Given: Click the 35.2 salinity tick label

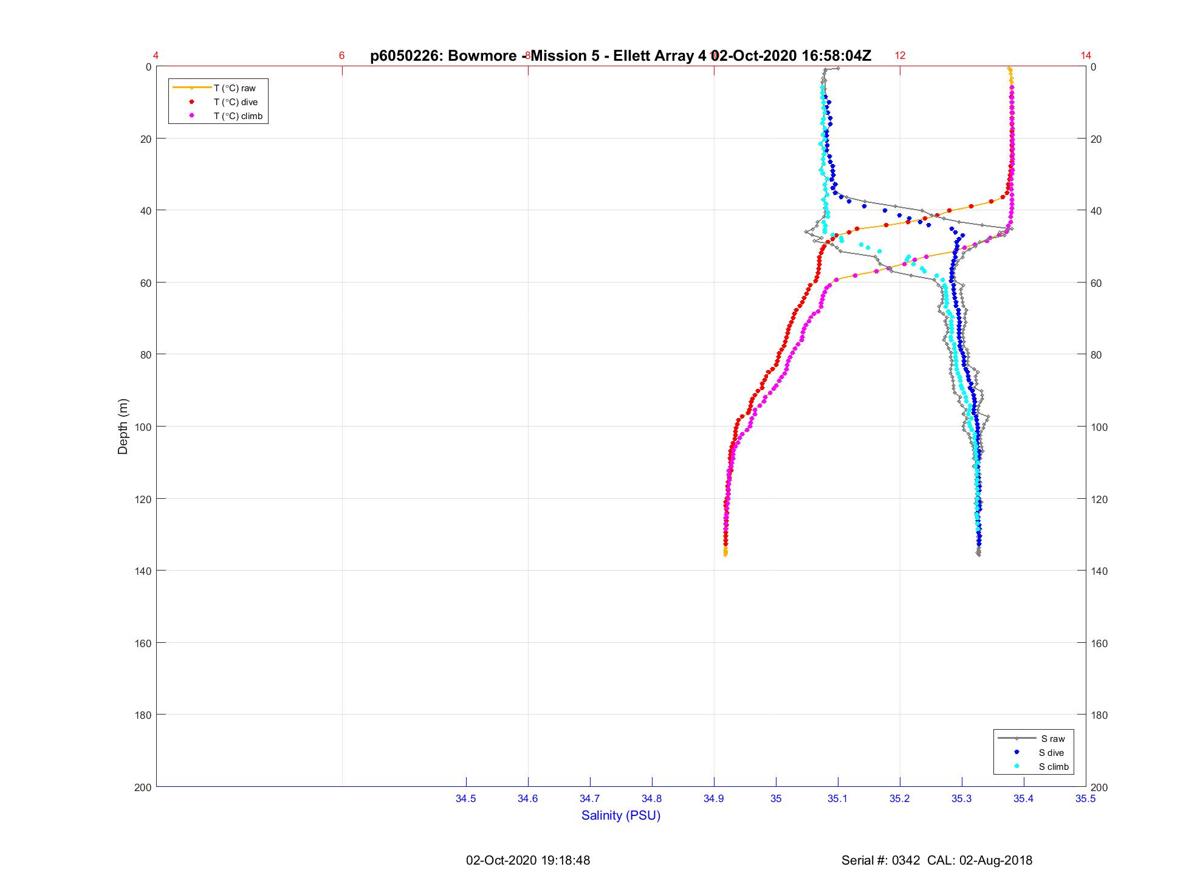Looking at the screenshot, I should [x=900, y=799].
